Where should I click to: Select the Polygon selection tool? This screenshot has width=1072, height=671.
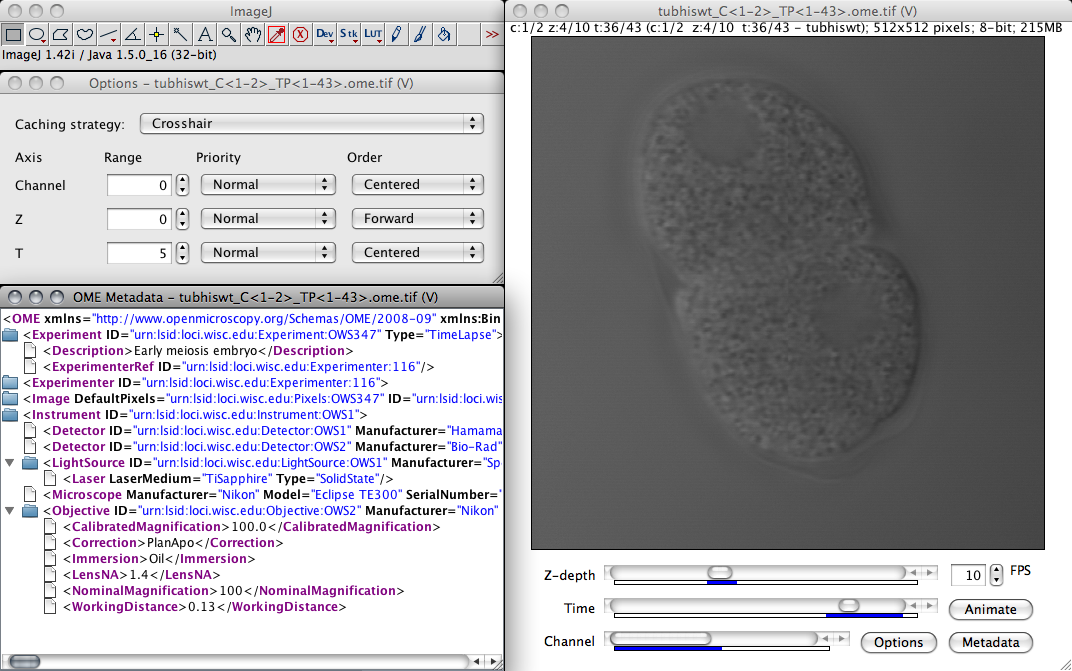pos(61,34)
